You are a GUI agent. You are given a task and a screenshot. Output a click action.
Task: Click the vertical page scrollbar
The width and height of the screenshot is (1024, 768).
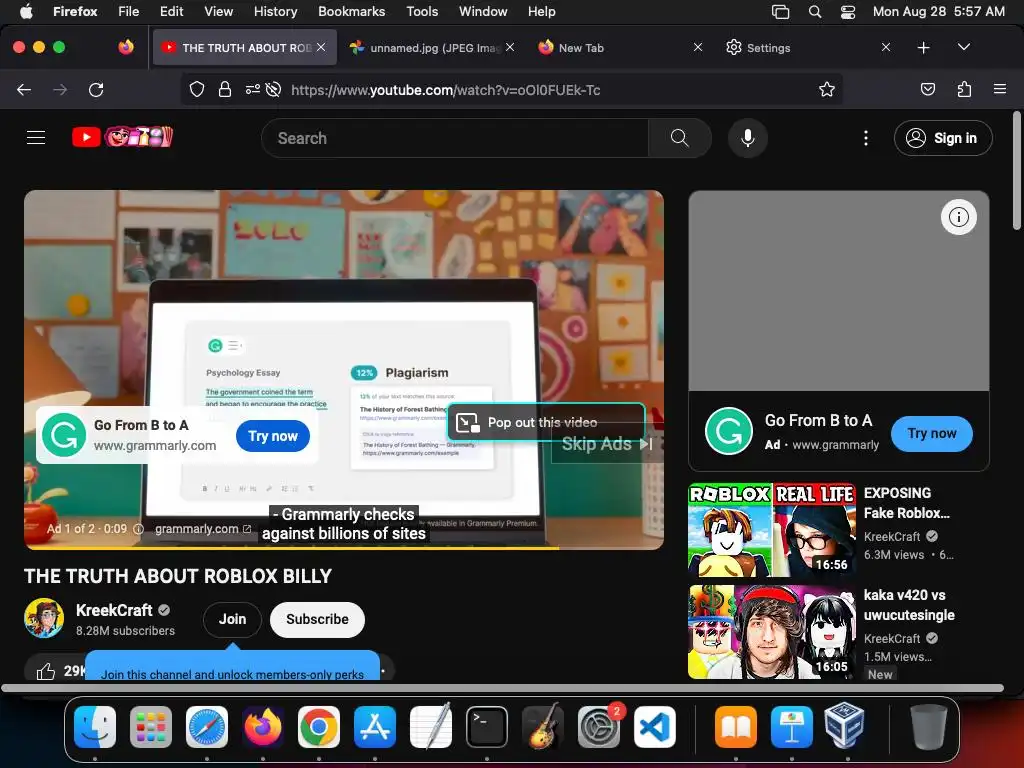click(x=1016, y=171)
